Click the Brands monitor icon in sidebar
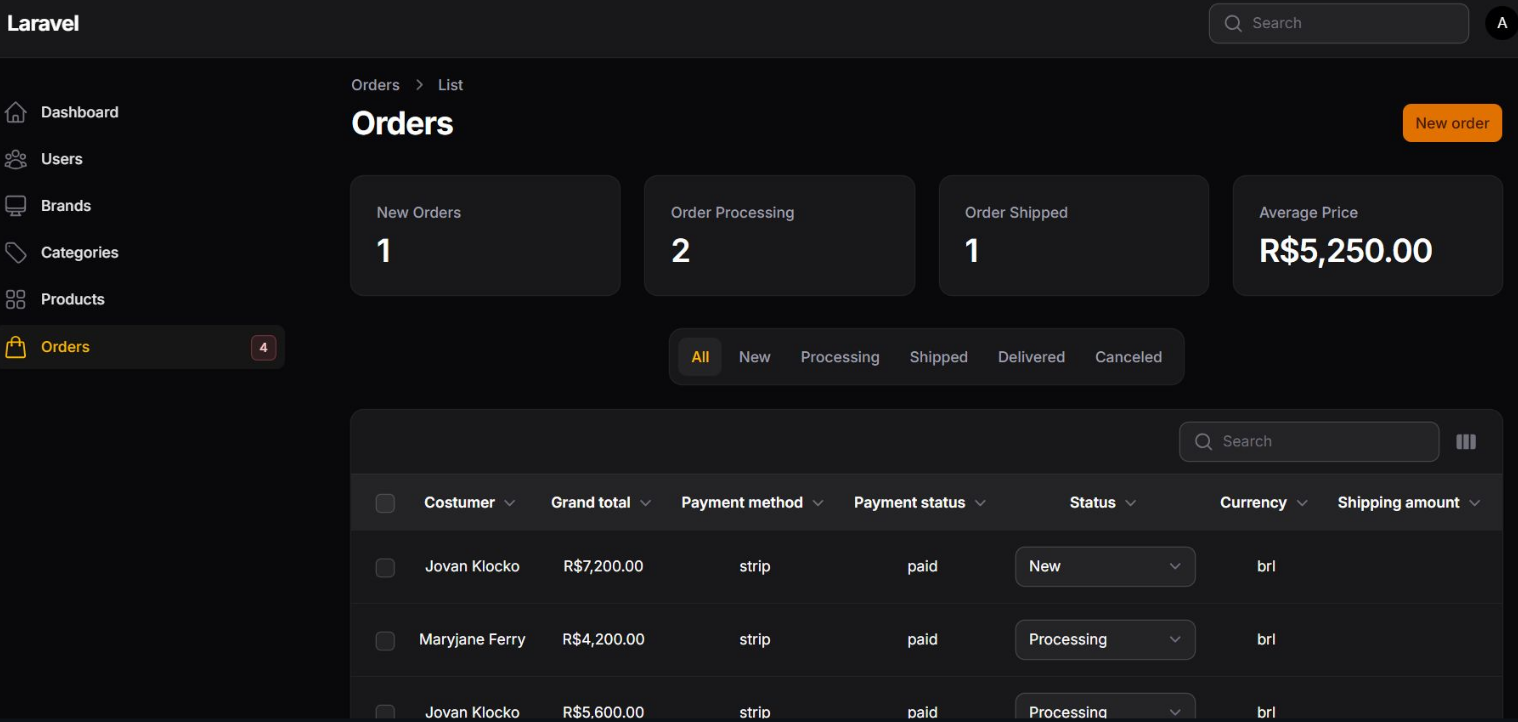The width and height of the screenshot is (1518, 722). pyautogui.click(x=16, y=206)
